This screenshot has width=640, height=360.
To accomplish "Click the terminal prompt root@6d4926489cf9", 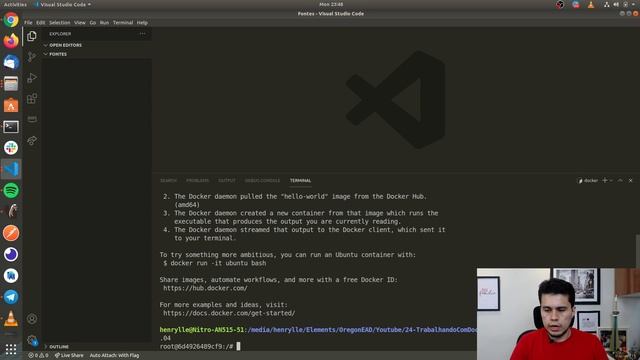I will pyautogui.click(x=196, y=347).
